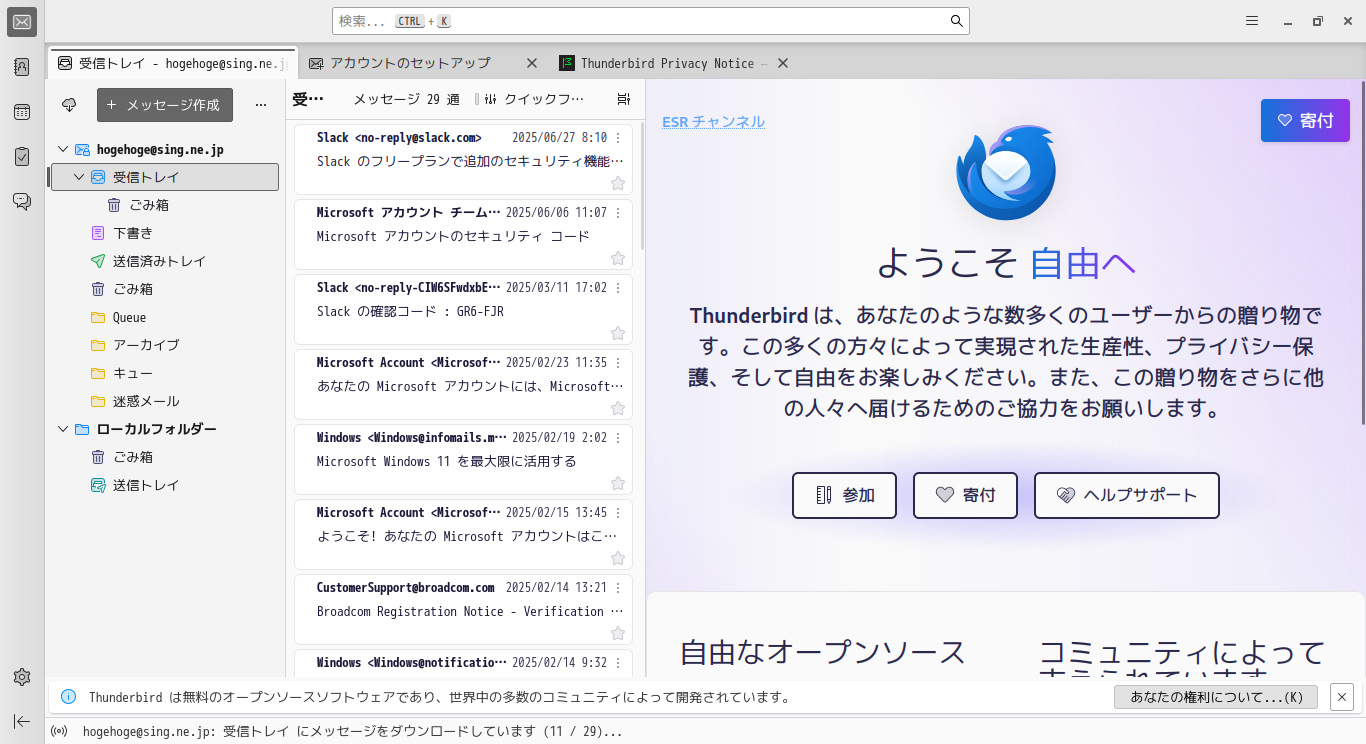Click the メッセージ作成 compose button
The image size is (1366, 744).
[165, 105]
